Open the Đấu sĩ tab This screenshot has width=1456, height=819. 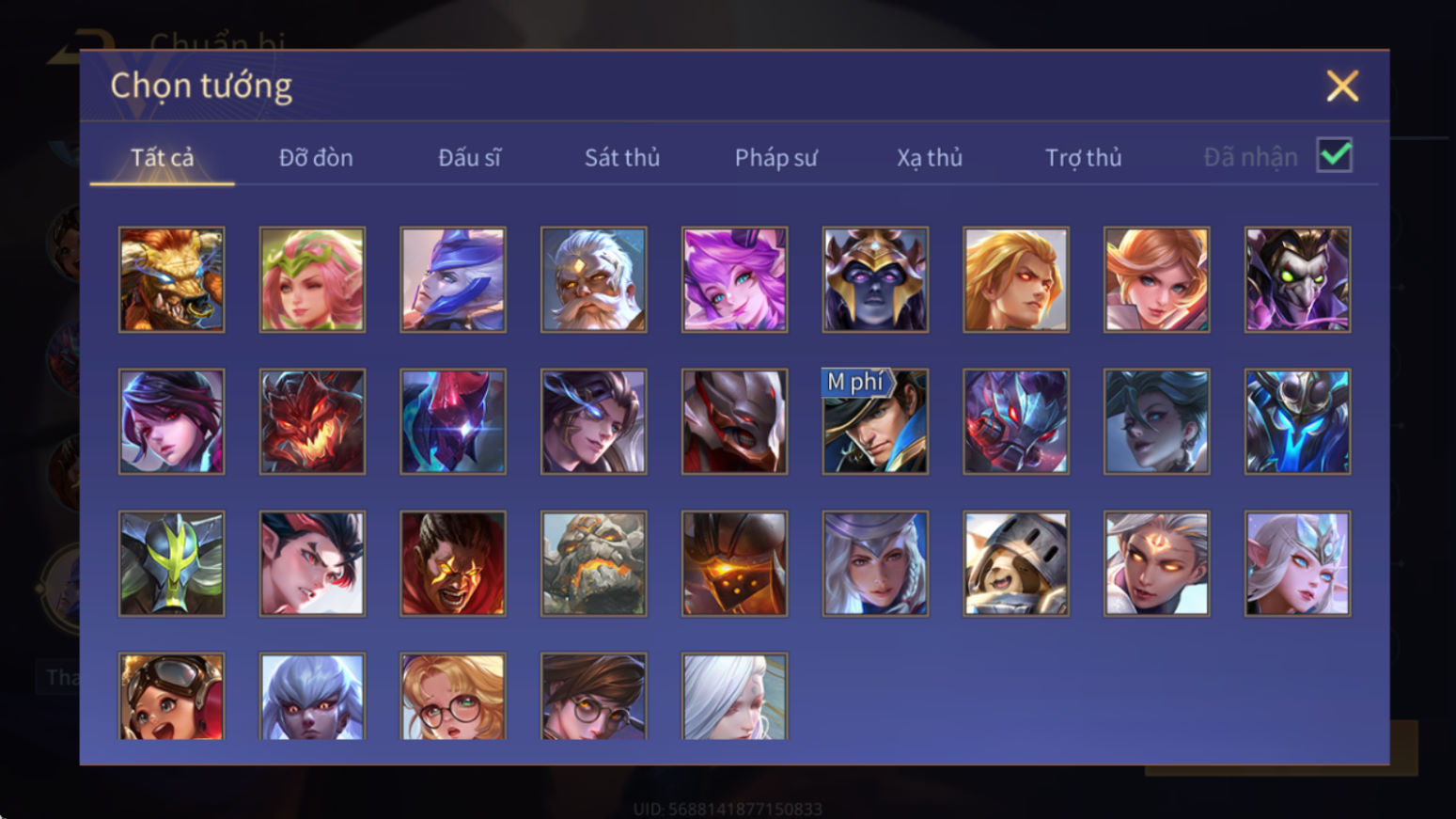pyautogui.click(x=469, y=157)
